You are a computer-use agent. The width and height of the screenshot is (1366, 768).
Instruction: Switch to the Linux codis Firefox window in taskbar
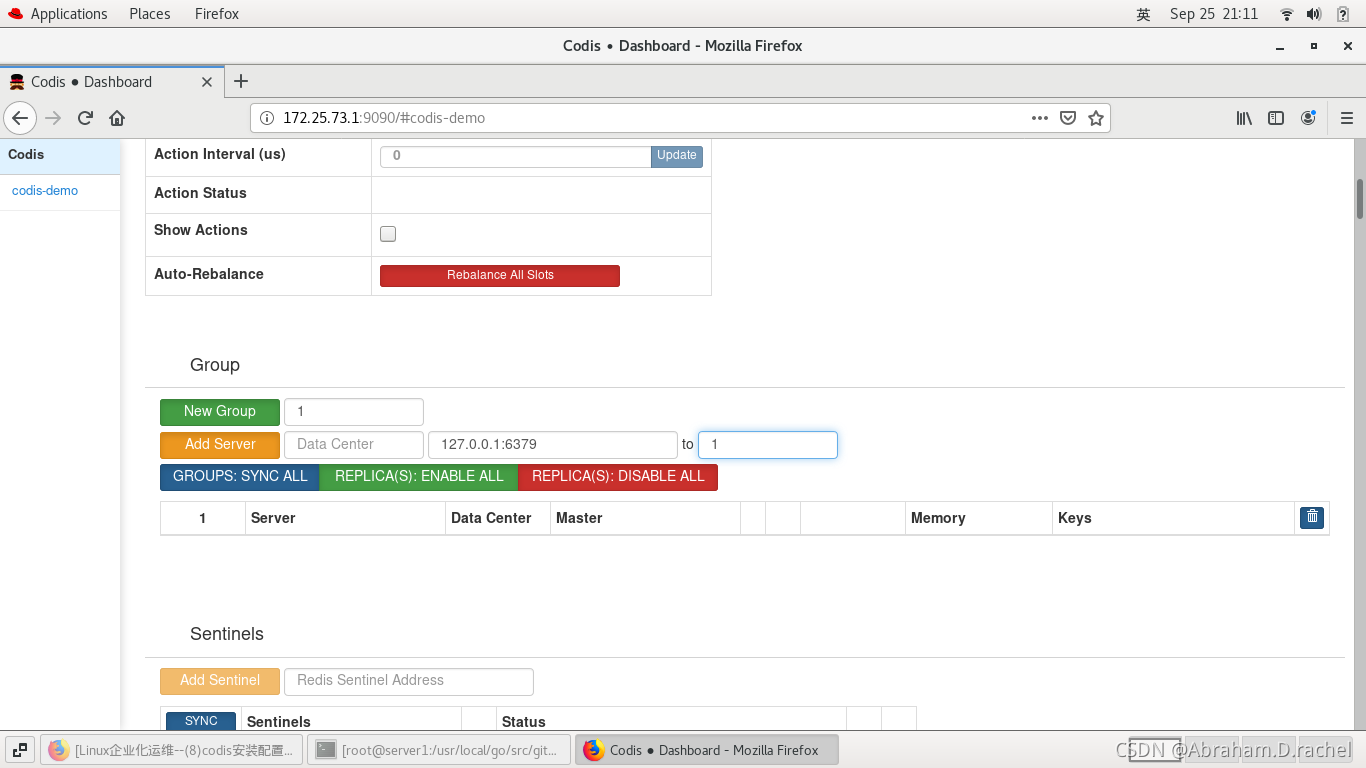pyautogui.click(x=172, y=750)
